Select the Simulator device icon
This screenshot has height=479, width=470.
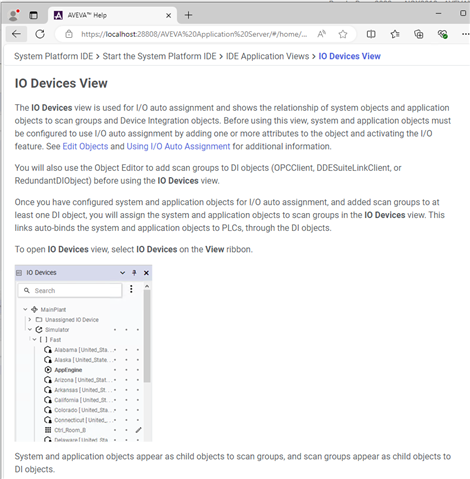[x=39, y=329]
